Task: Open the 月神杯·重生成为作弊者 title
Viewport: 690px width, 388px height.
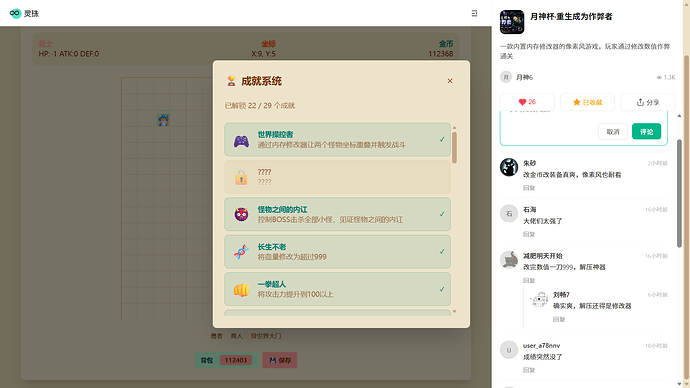Action: tap(571, 17)
